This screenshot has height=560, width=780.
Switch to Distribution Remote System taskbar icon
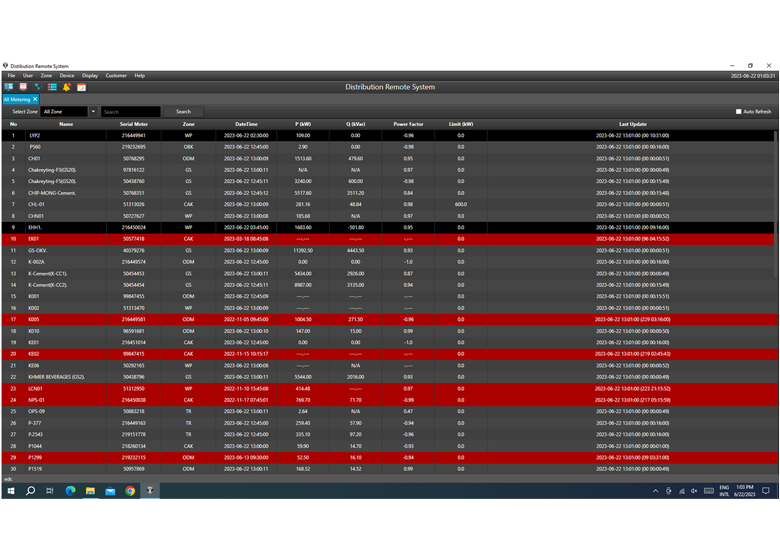pos(150,491)
